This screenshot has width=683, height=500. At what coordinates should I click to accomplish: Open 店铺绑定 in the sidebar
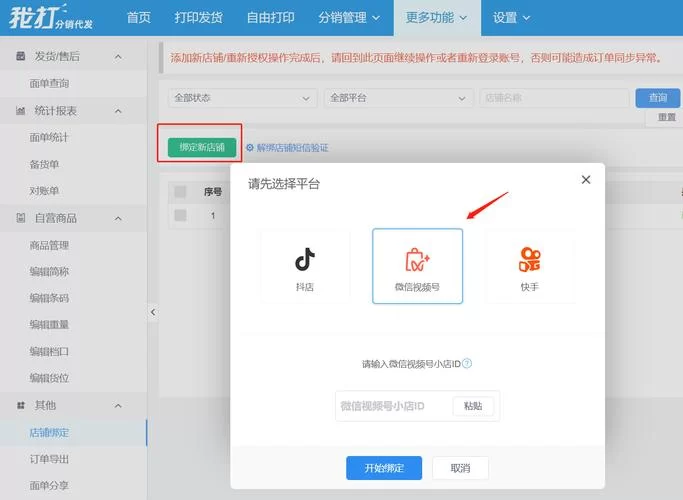point(49,432)
